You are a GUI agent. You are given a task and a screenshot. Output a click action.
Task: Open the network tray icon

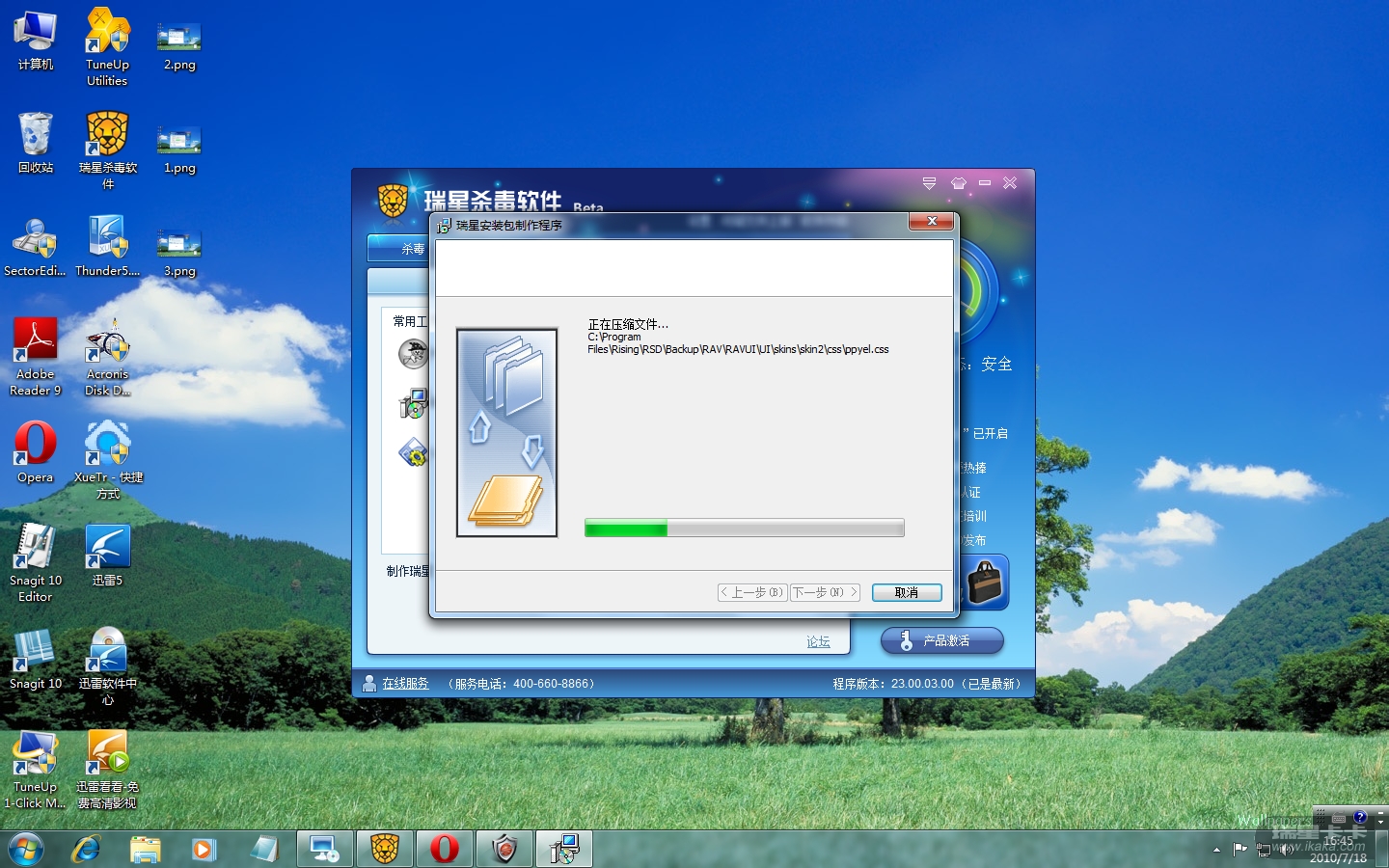(x=1264, y=850)
